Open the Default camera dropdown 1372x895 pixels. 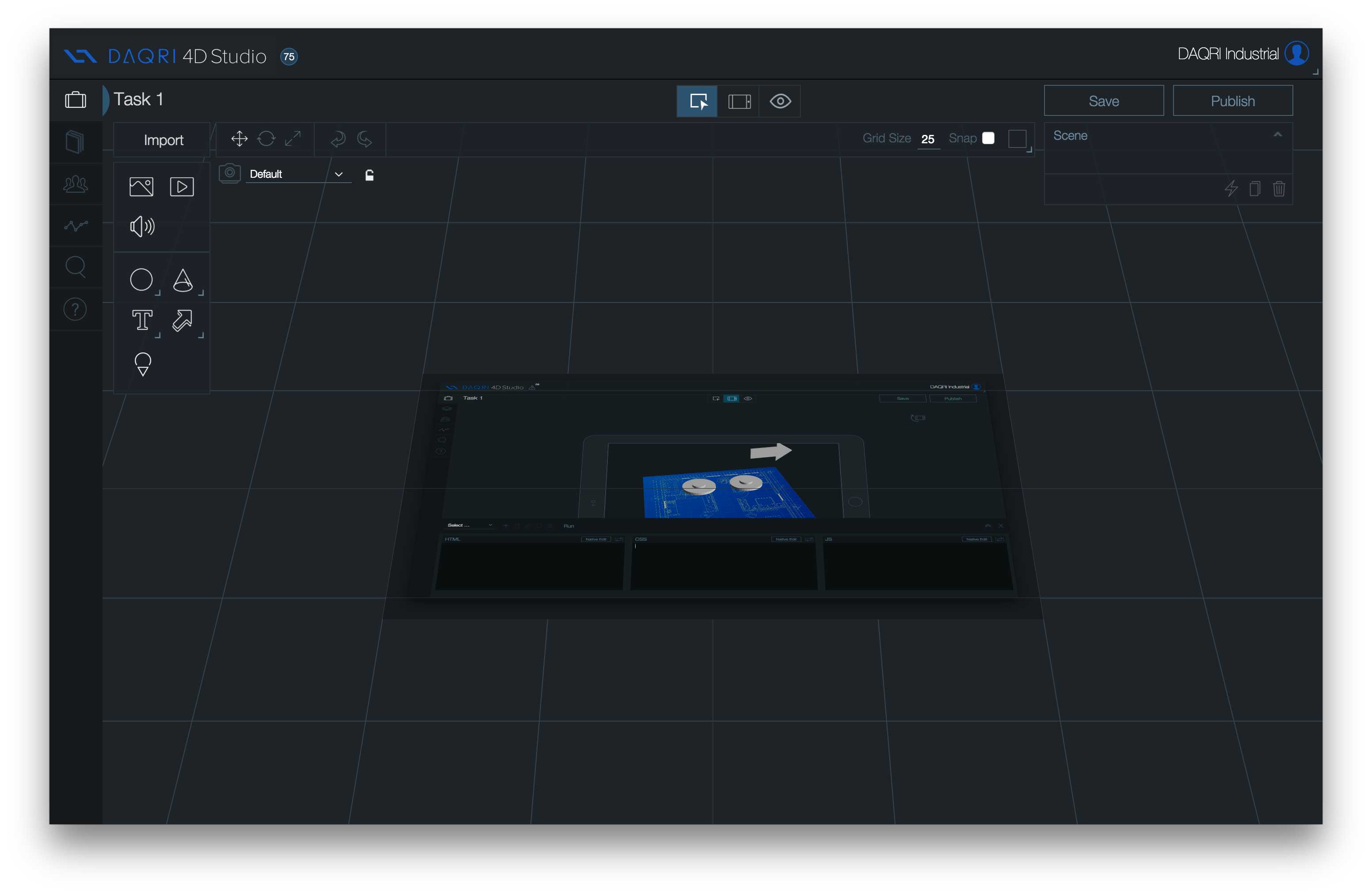pyautogui.click(x=298, y=174)
